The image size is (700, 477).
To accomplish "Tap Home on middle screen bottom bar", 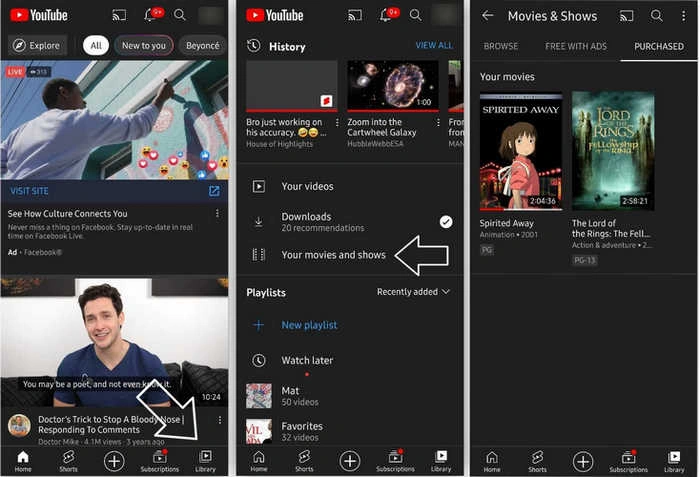I will [x=258, y=461].
